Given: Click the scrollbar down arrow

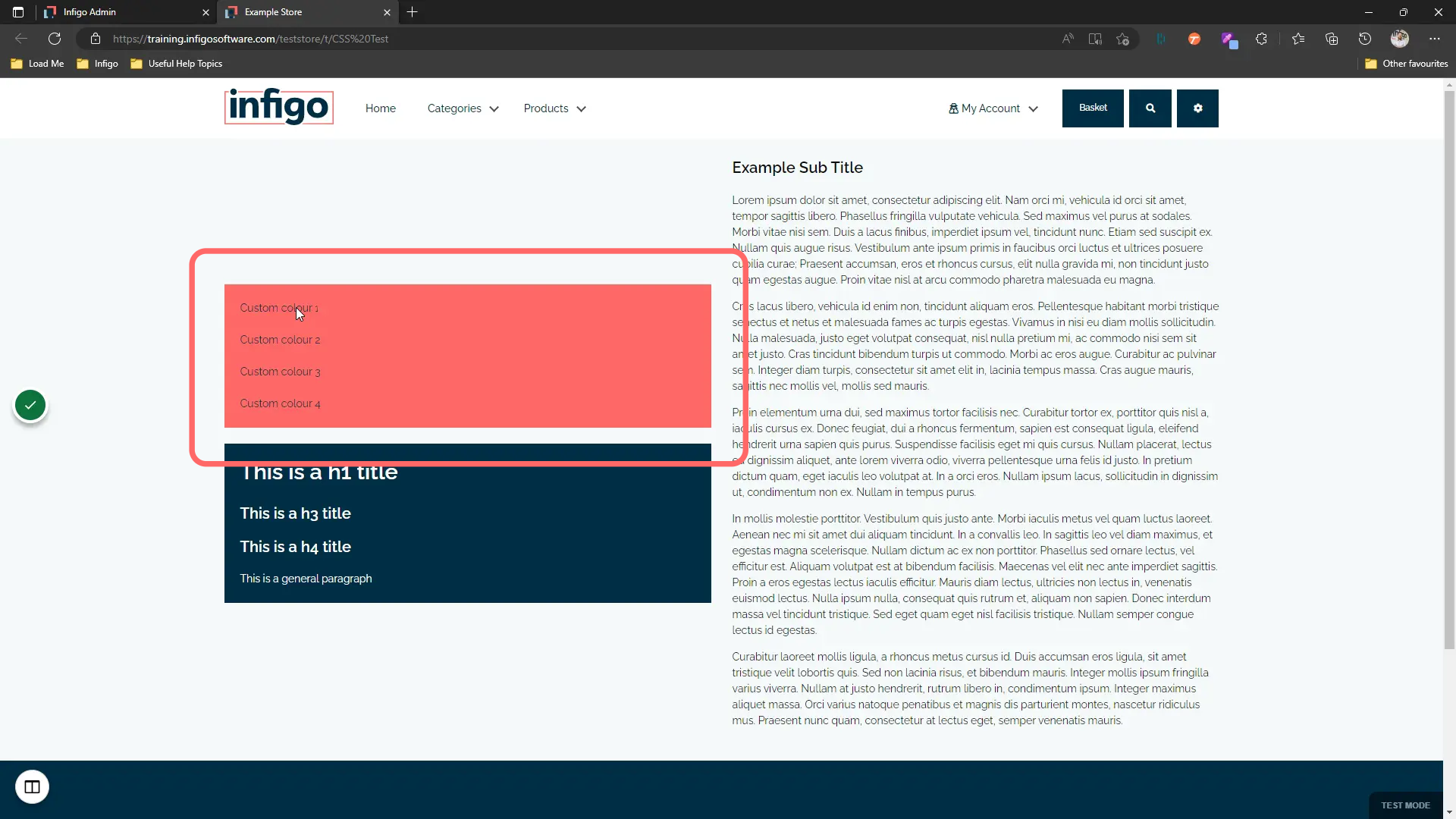Looking at the screenshot, I should tap(1449, 812).
